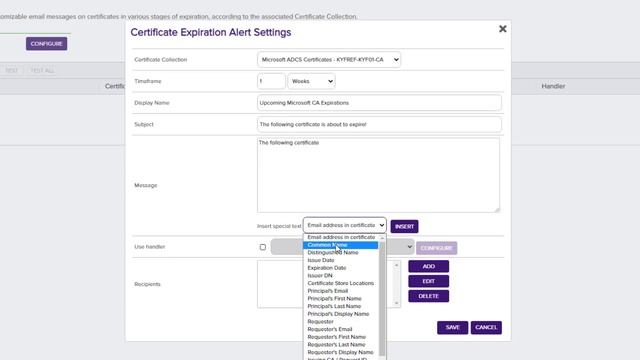Select the Certificate Store Locations option
Screen dimensions: 640x360
pos(341,283)
